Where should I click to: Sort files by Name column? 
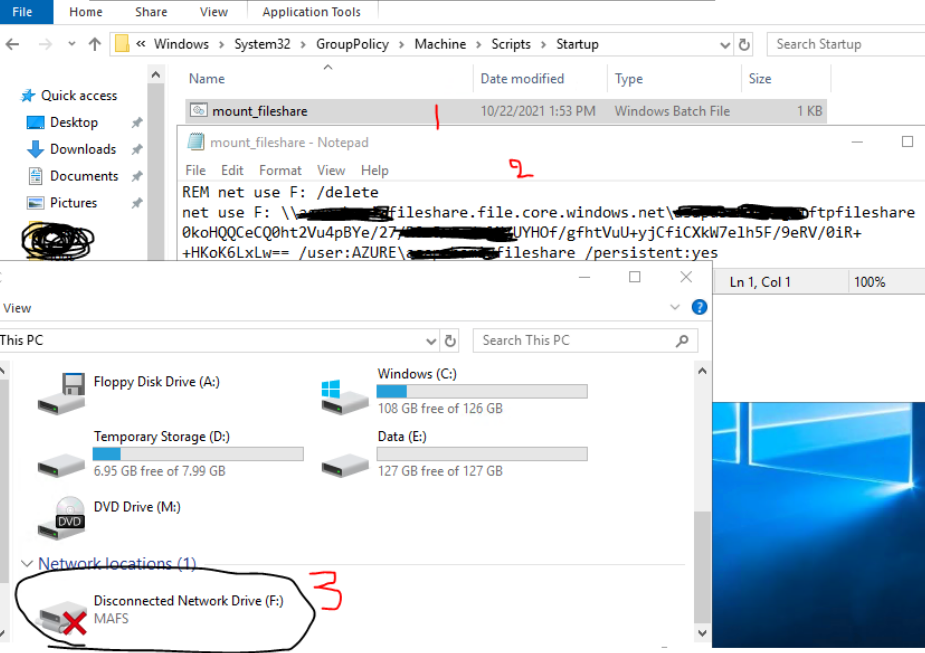click(x=206, y=78)
